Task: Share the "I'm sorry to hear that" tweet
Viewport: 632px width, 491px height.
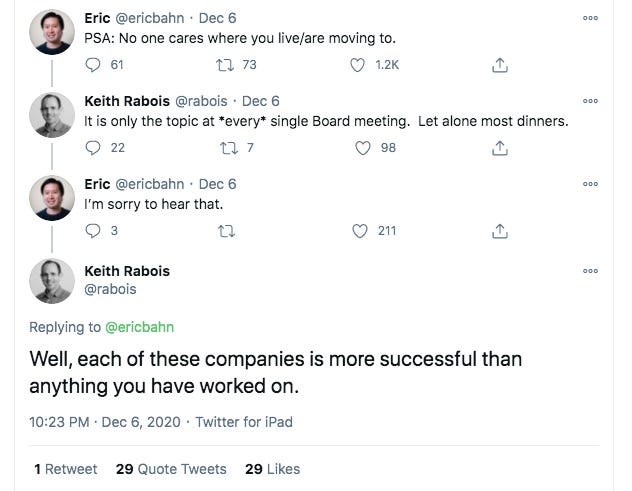Action: pyautogui.click(x=499, y=231)
